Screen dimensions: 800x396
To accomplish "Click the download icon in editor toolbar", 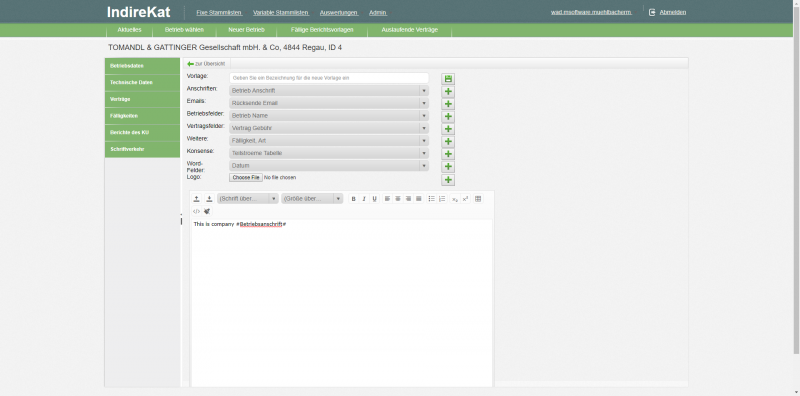I will click(209, 199).
